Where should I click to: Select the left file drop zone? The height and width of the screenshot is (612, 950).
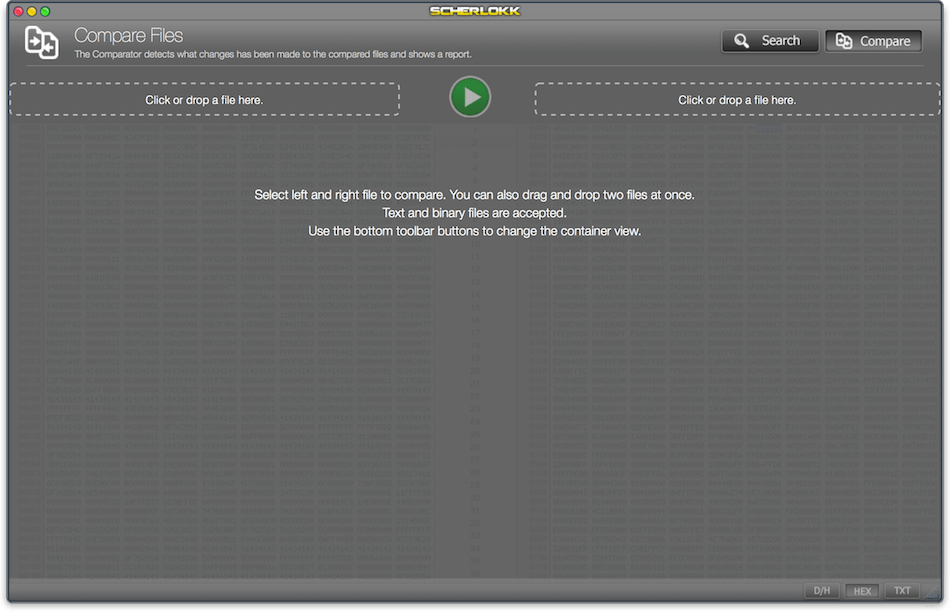(x=204, y=99)
